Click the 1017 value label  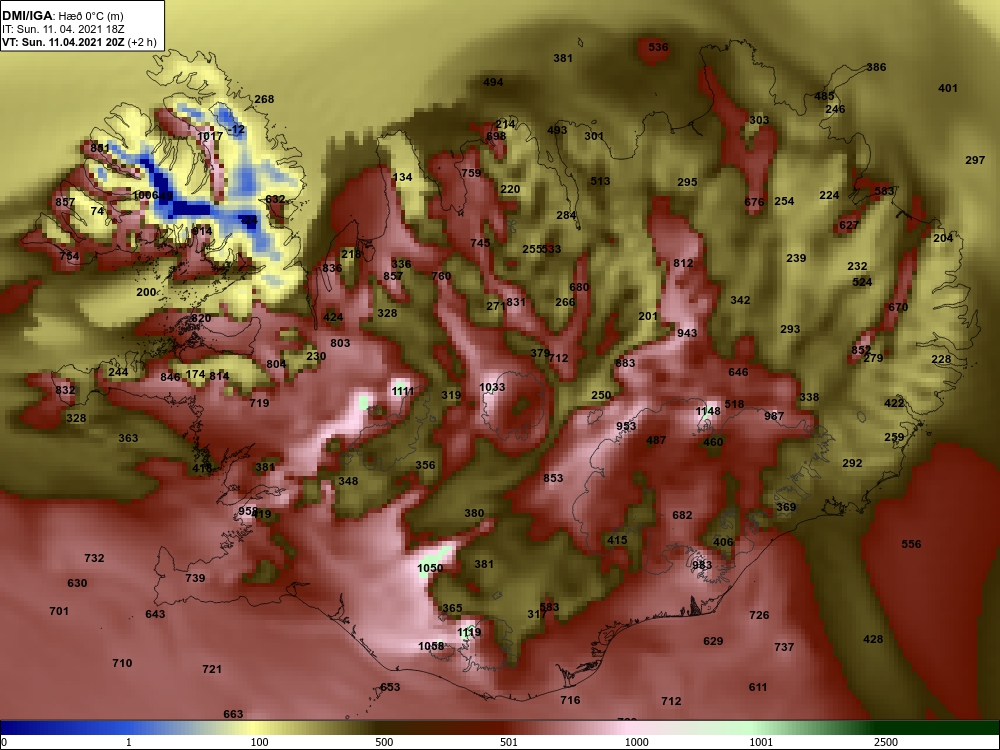[210, 136]
